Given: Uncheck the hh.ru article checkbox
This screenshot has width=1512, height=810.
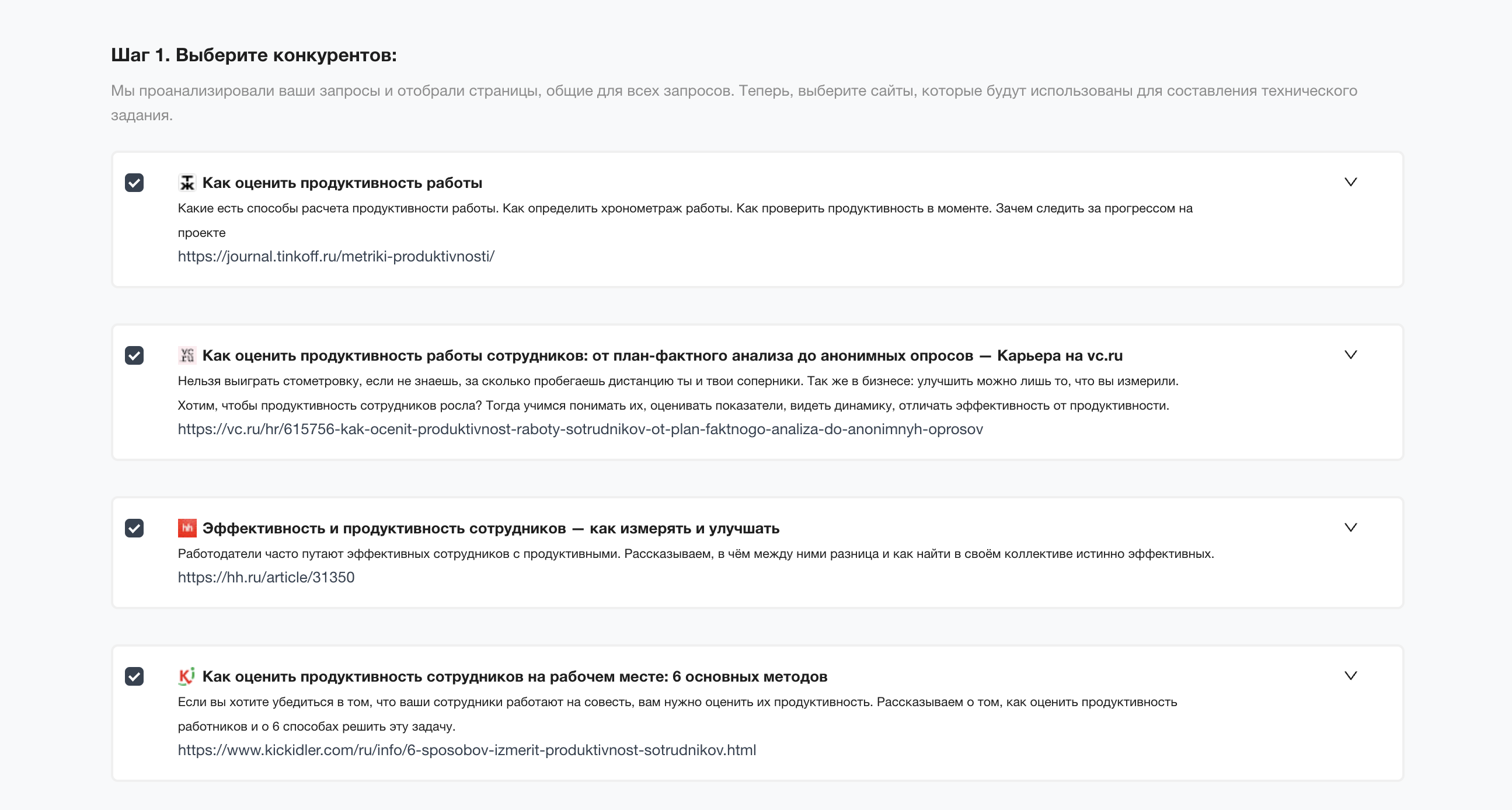Looking at the screenshot, I should (x=135, y=528).
